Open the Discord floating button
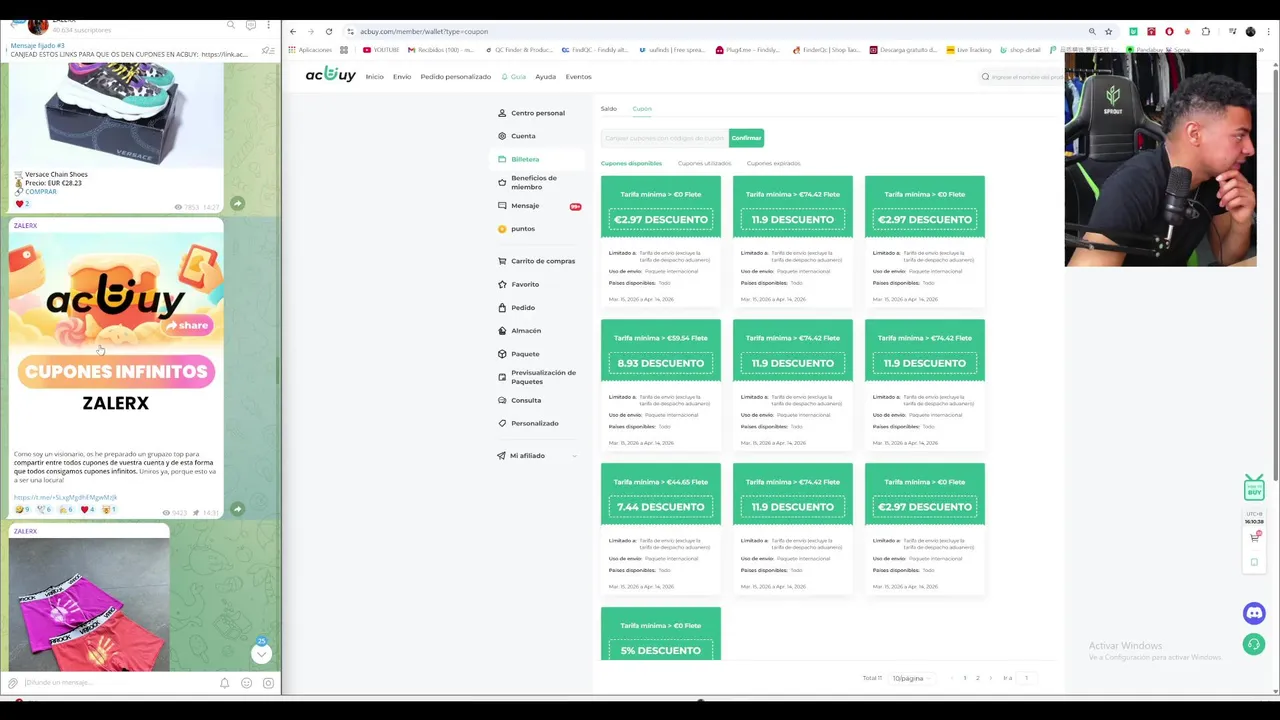Image resolution: width=1280 pixels, height=720 pixels. click(1254, 613)
